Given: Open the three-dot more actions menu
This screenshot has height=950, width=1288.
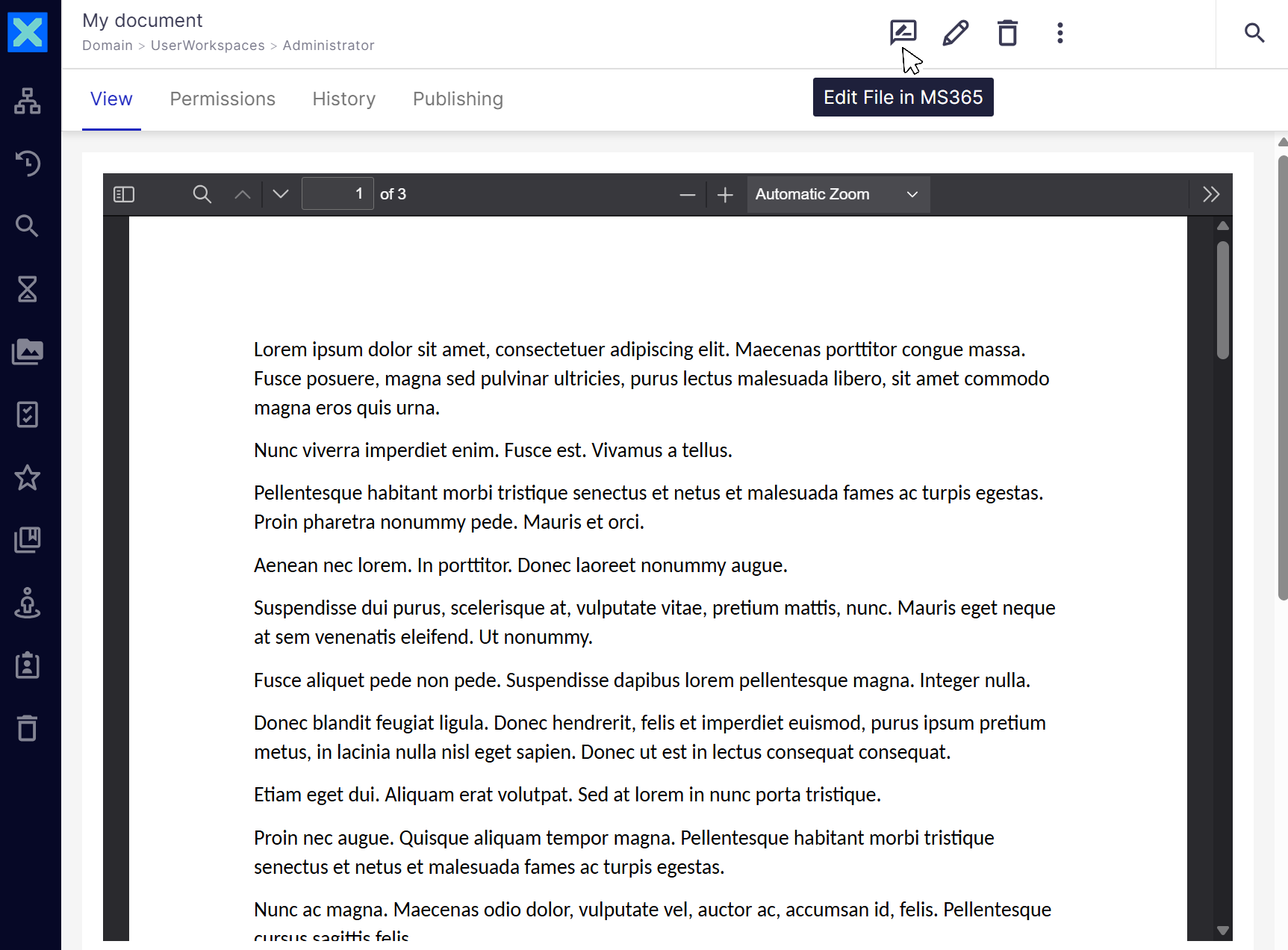Looking at the screenshot, I should click(1060, 33).
